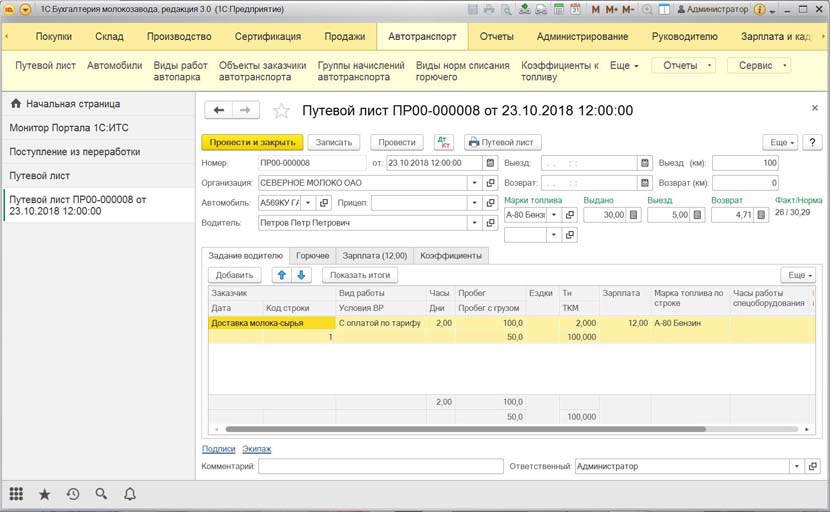Viewport: 830px width, 512px height.
Task: Open Водитель record with open icon
Action: (x=491, y=223)
